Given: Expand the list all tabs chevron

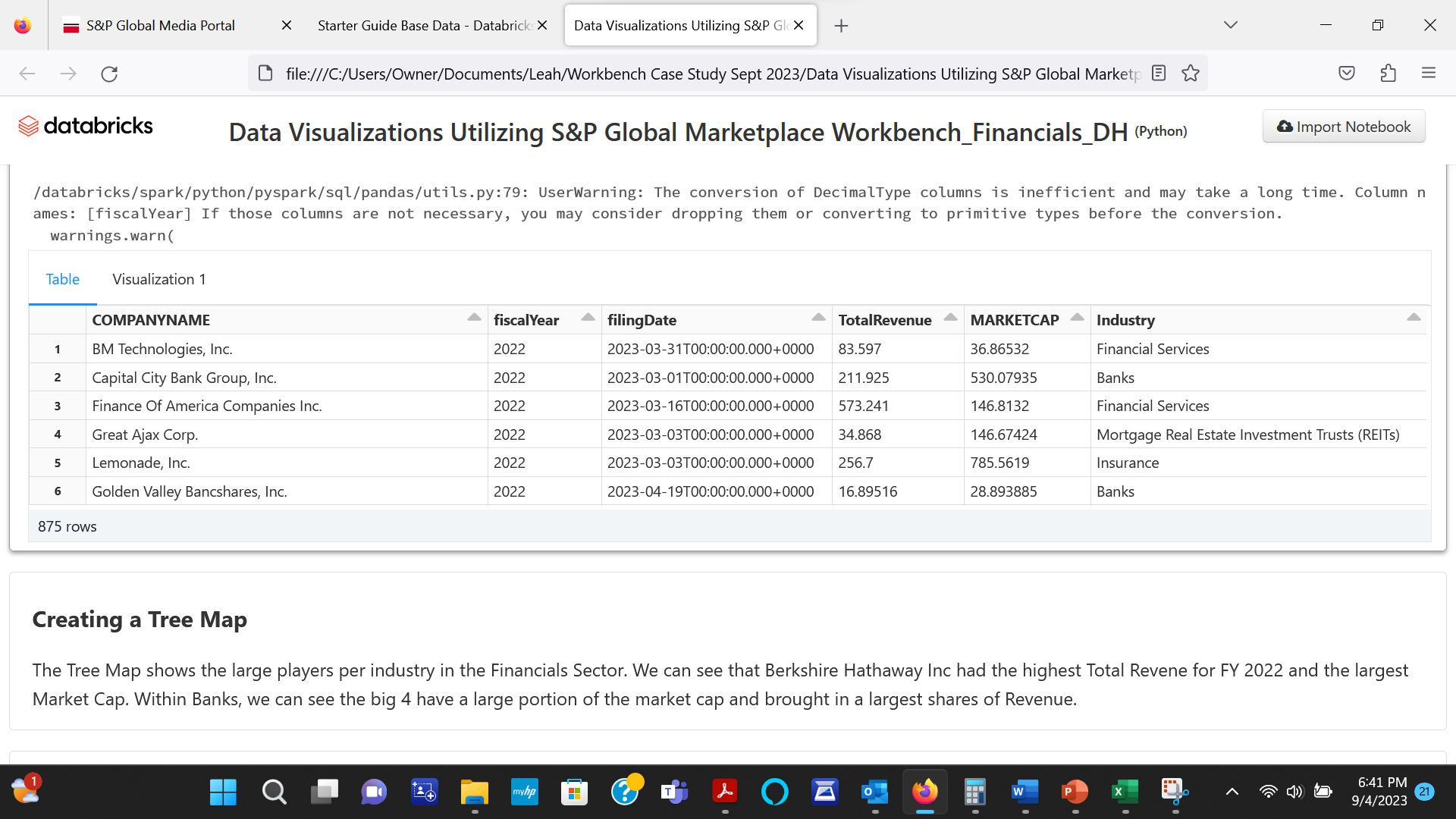Looking at the screenshot, I should 1231,26.
